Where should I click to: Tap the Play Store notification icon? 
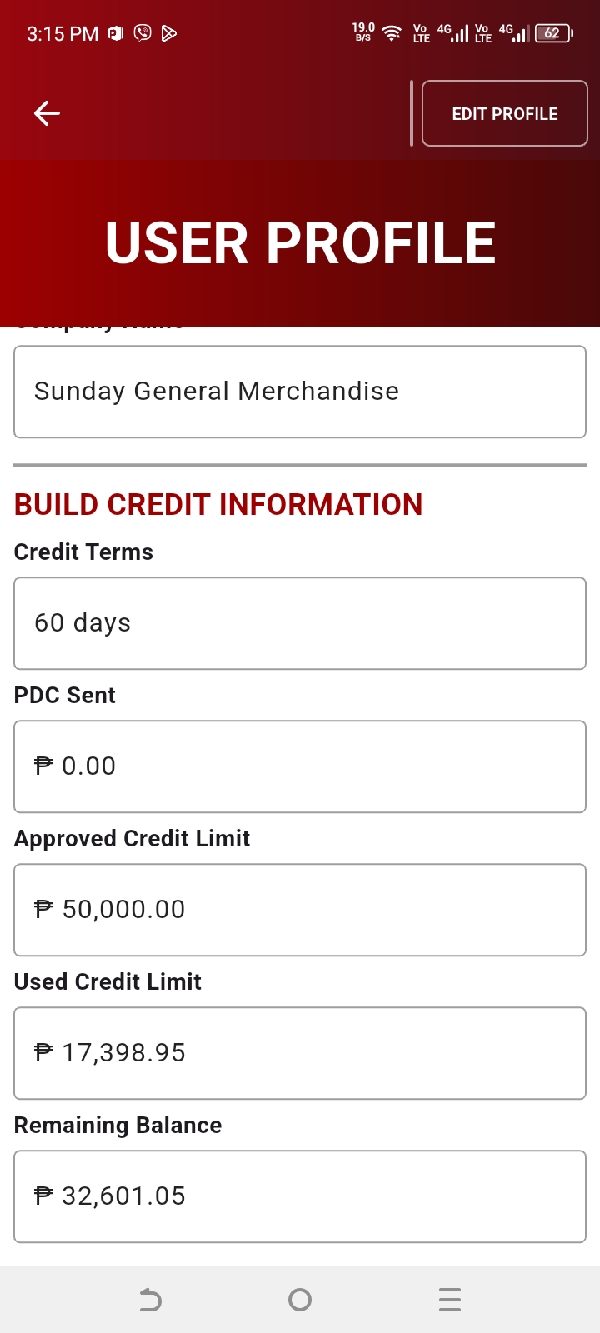[x=170, y=33]
